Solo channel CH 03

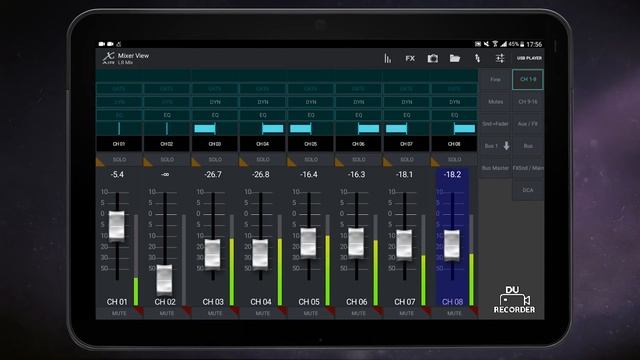pos(215,160)
